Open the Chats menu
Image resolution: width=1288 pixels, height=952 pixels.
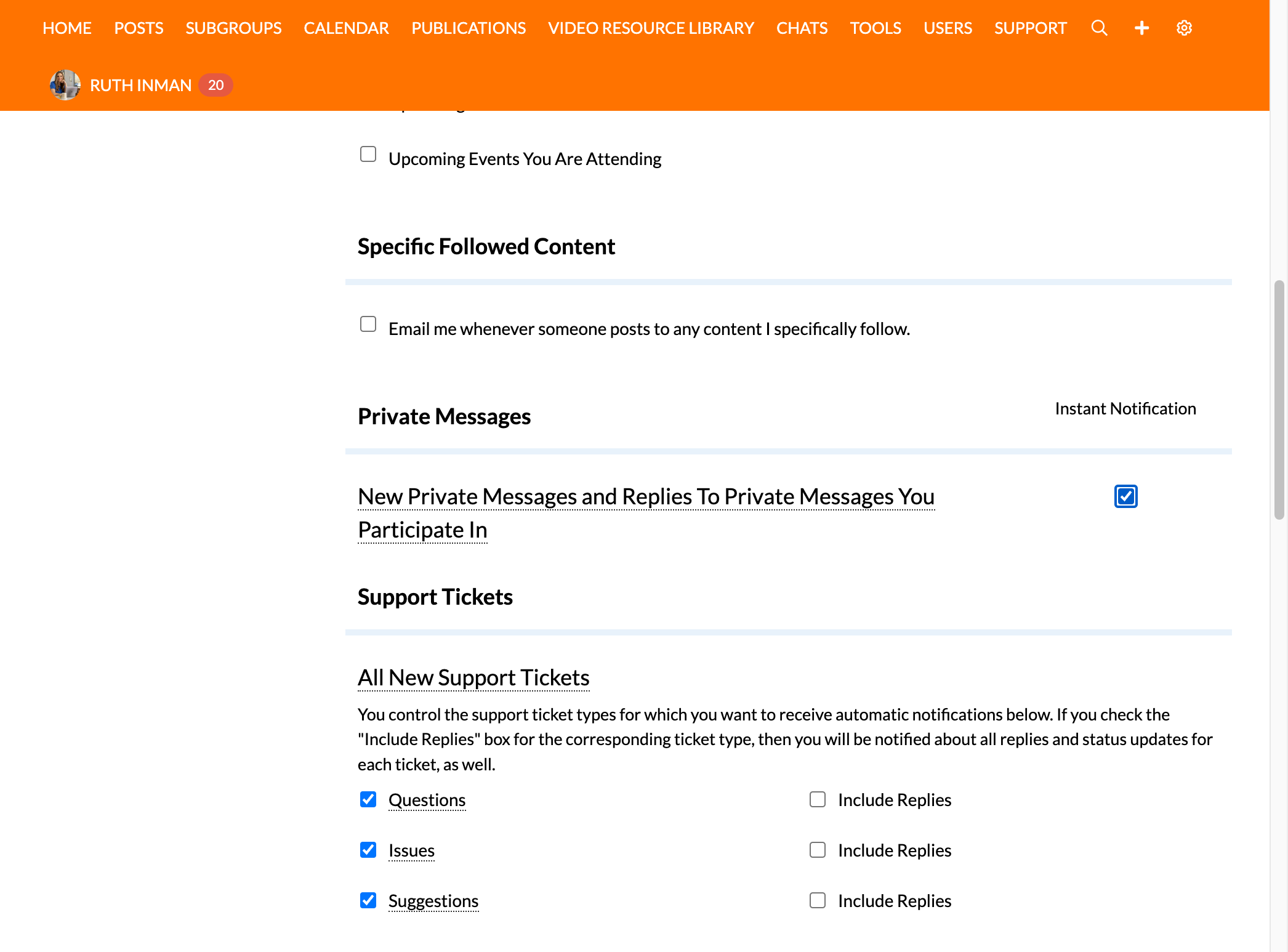802,28
